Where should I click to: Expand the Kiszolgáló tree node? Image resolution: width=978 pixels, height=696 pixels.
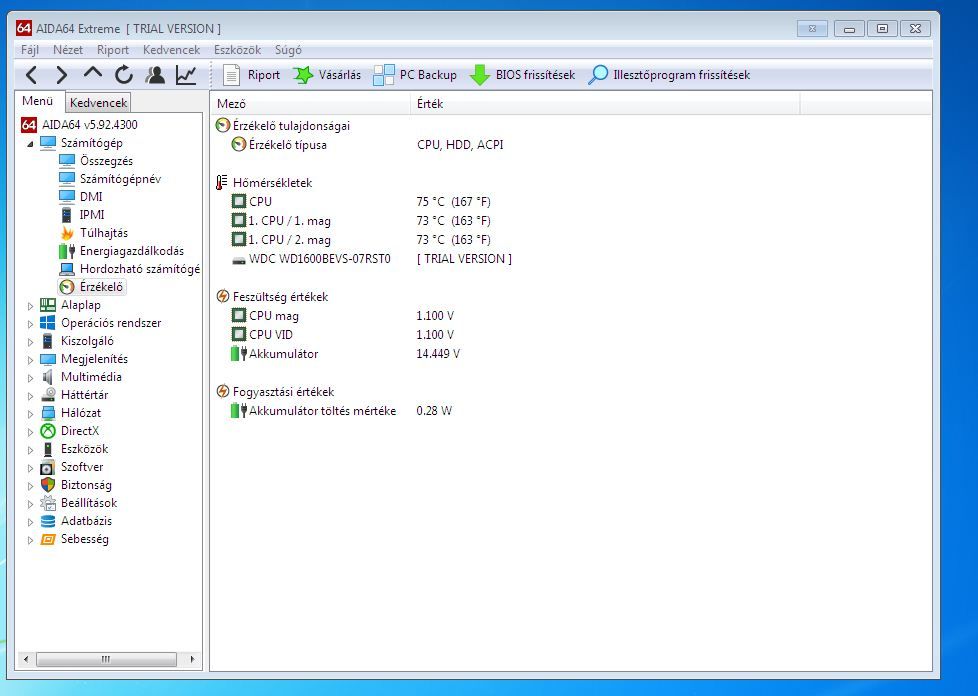click(x=31, y=342)
